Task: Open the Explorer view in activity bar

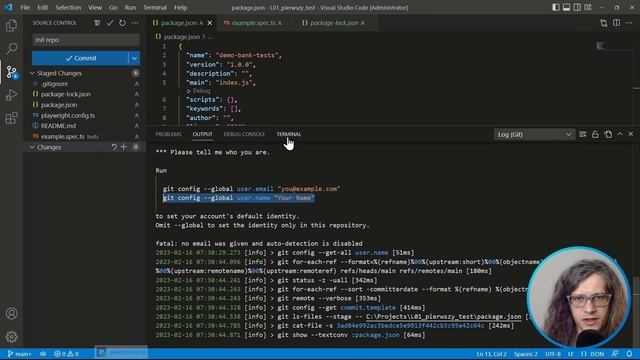Action: click(11, 26)
